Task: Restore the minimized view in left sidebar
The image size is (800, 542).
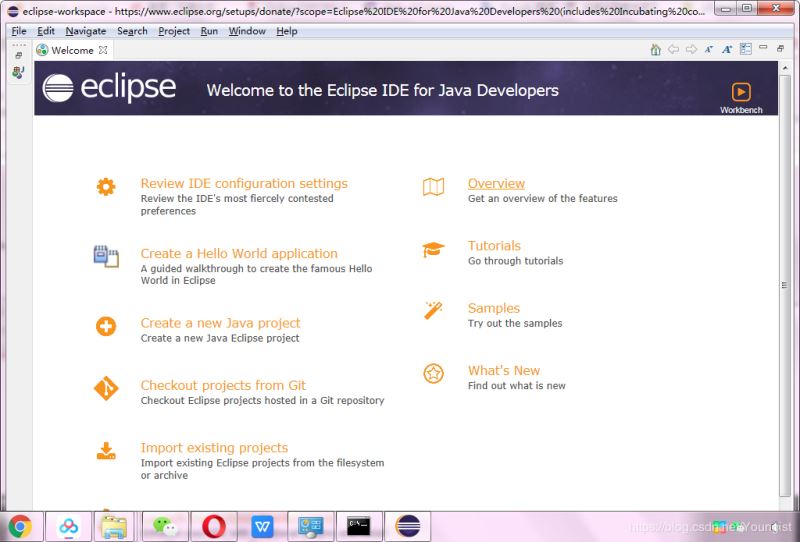Action: (18, 56)
